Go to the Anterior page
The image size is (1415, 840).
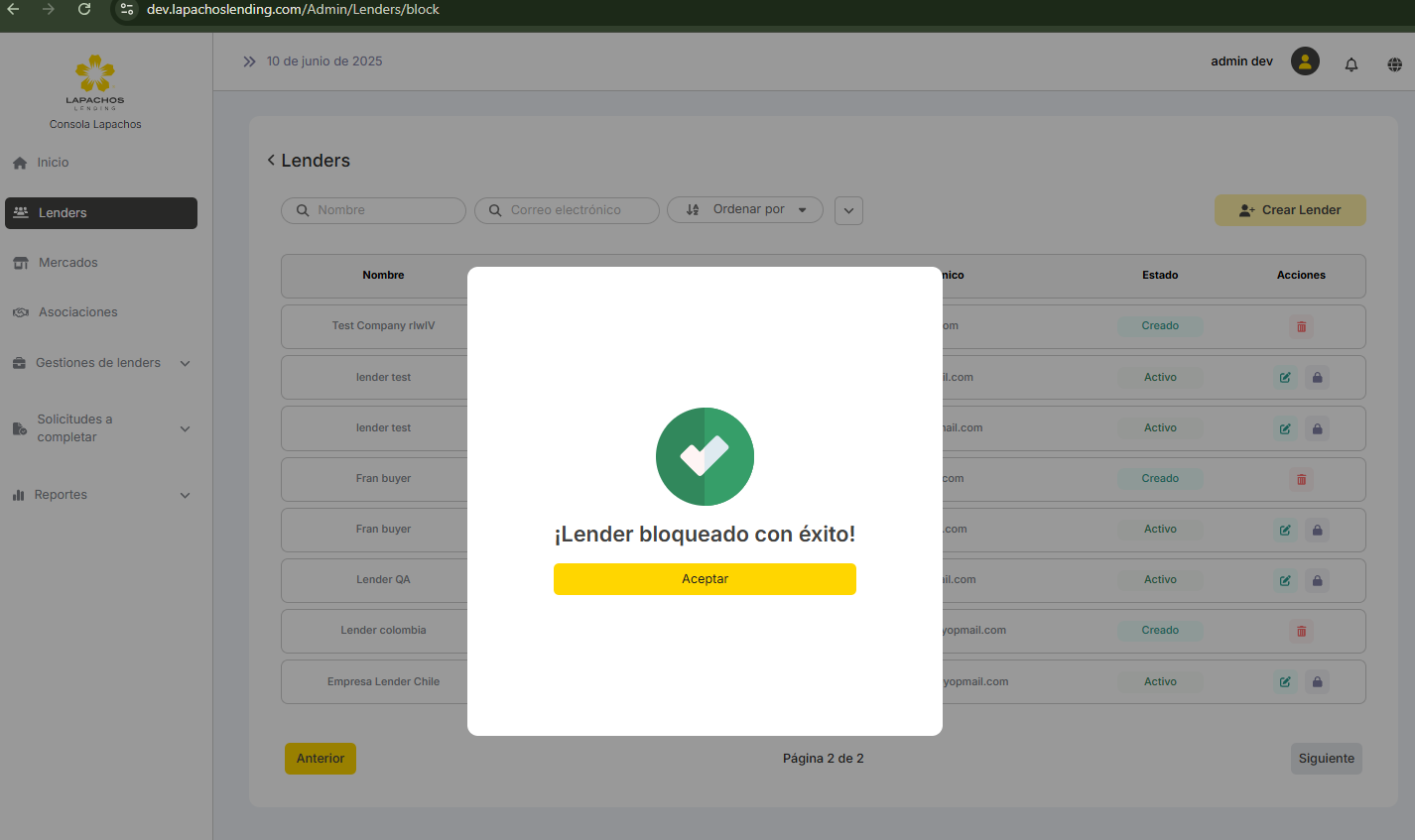pyautogui.click(x=320, y=759)
